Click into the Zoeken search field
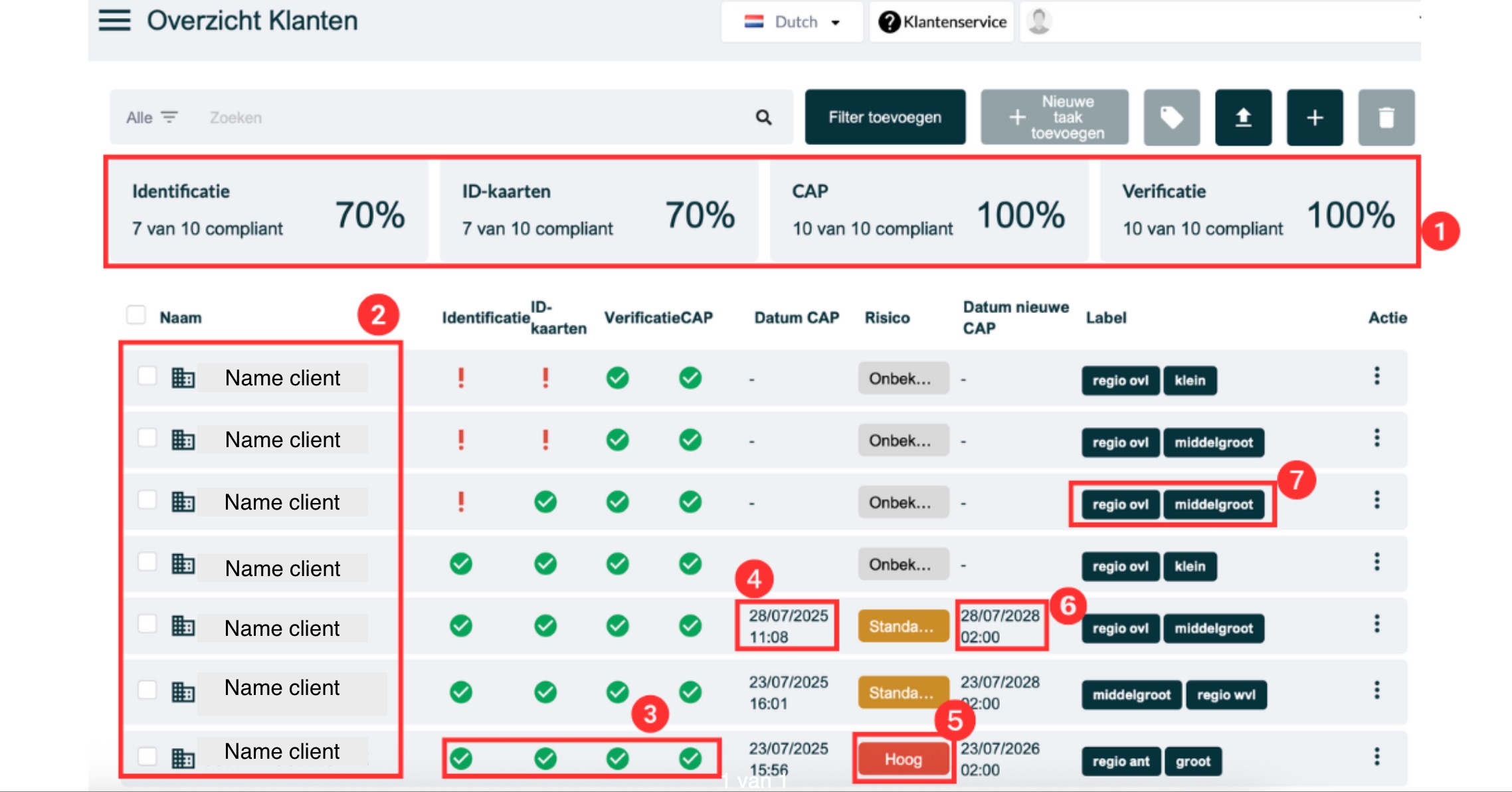Viewport: 1512px width, 792px height. (x=465, y=118)
